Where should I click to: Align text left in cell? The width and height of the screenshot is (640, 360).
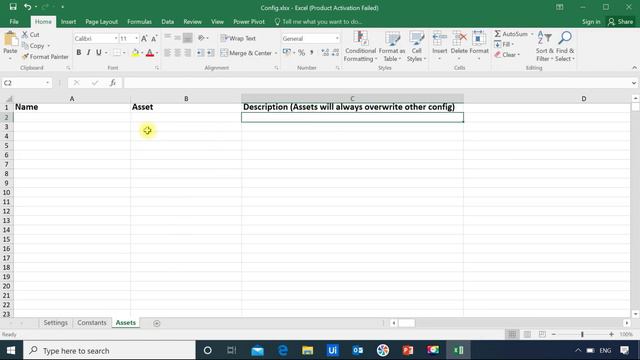point(168,53)
